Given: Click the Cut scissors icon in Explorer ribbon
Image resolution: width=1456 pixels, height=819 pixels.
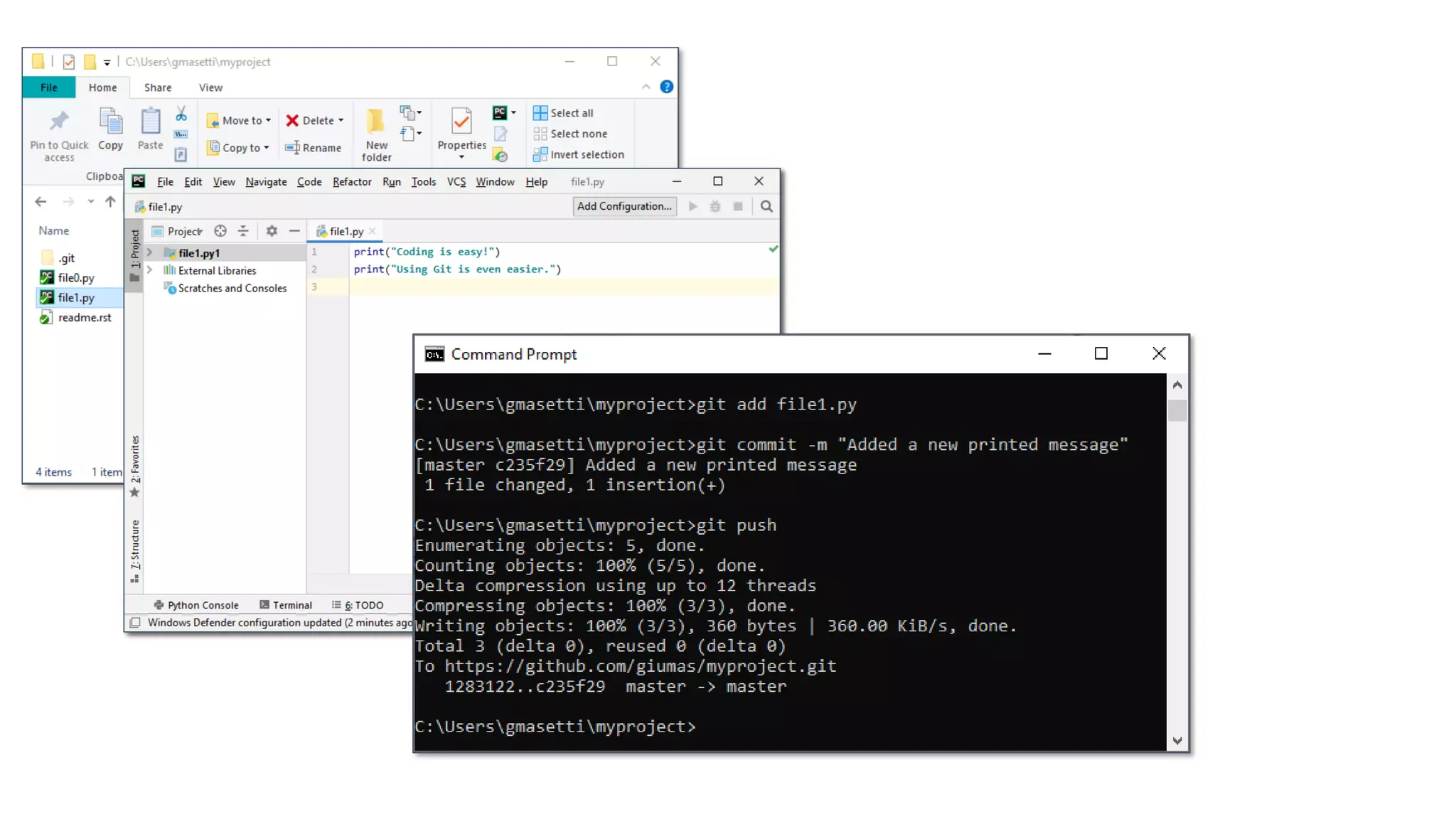Looking at the screenshot, I should [x=181, y=114].
